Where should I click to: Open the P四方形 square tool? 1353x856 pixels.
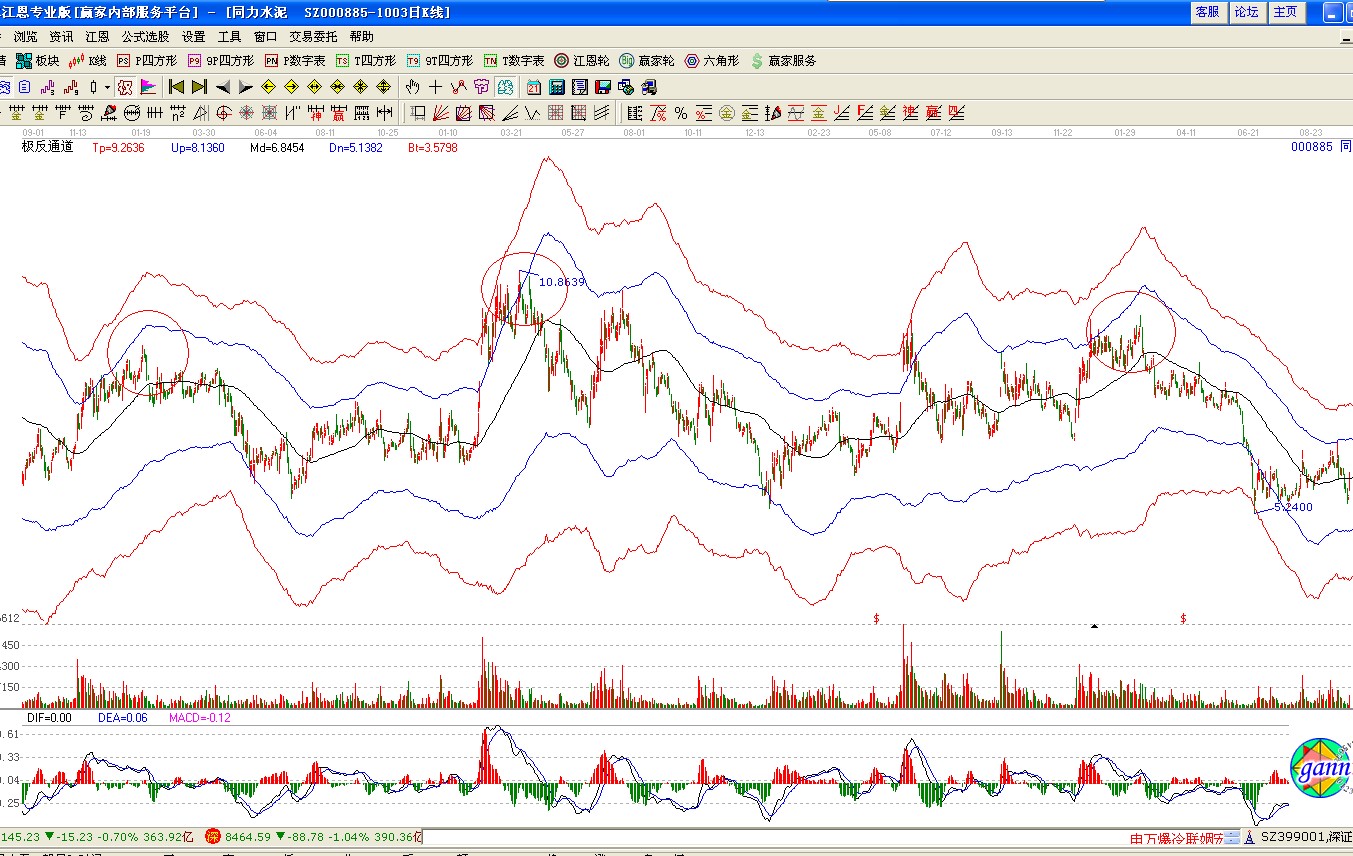[x=145, y=61]
